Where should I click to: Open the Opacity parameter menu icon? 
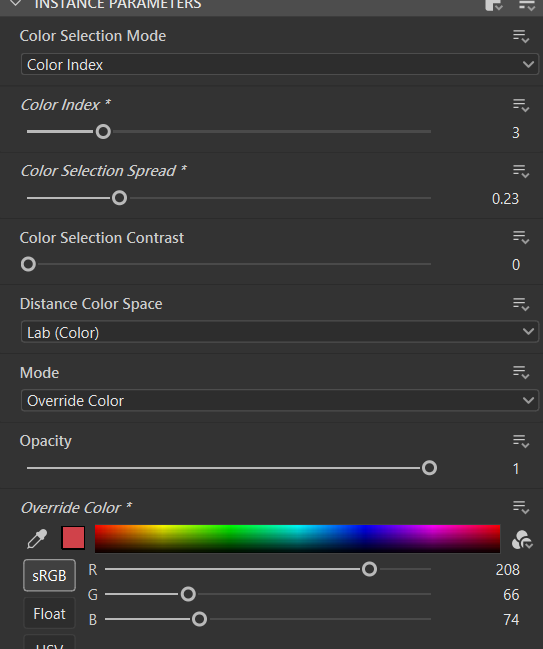(521, 441)
